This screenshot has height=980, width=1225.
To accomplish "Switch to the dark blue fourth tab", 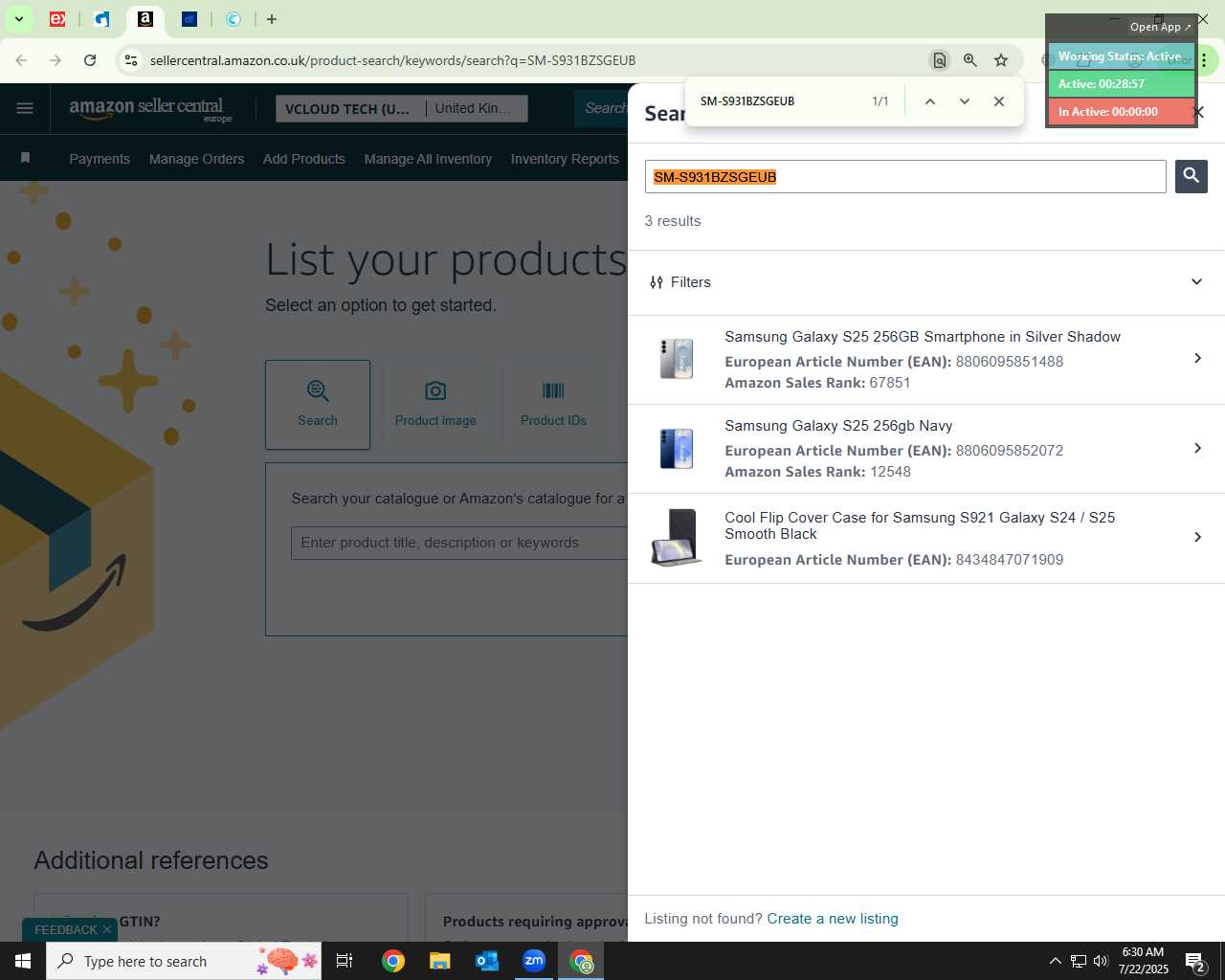I will (189, 19).
